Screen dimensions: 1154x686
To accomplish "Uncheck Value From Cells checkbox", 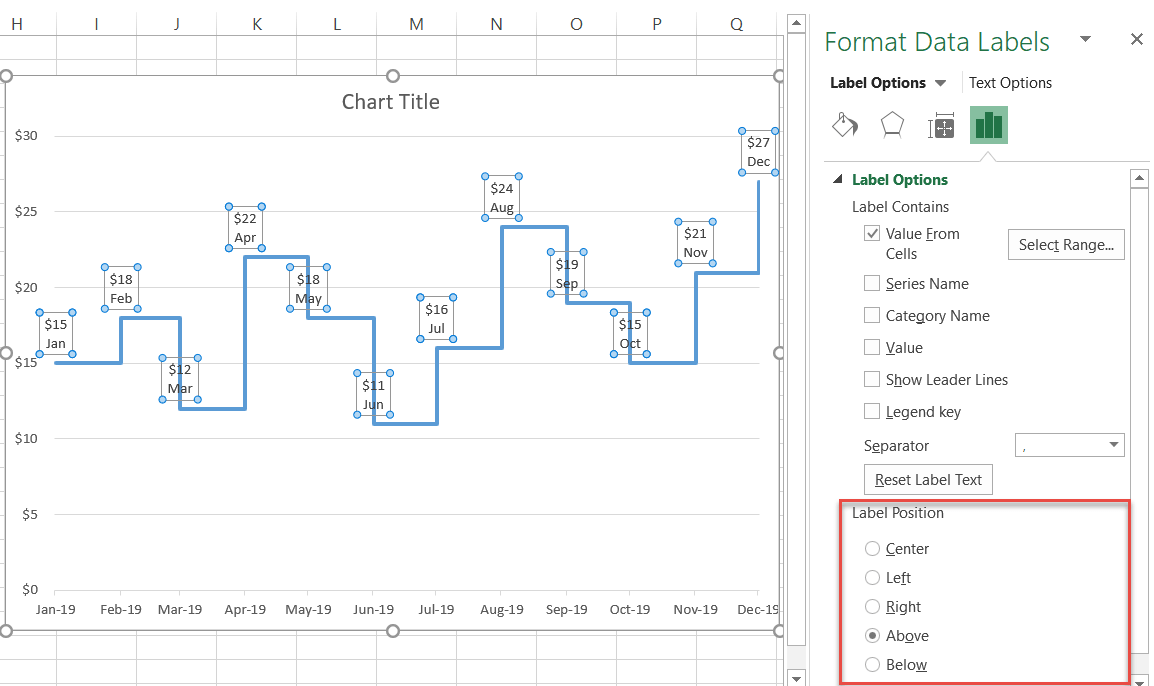I will 871,233.
